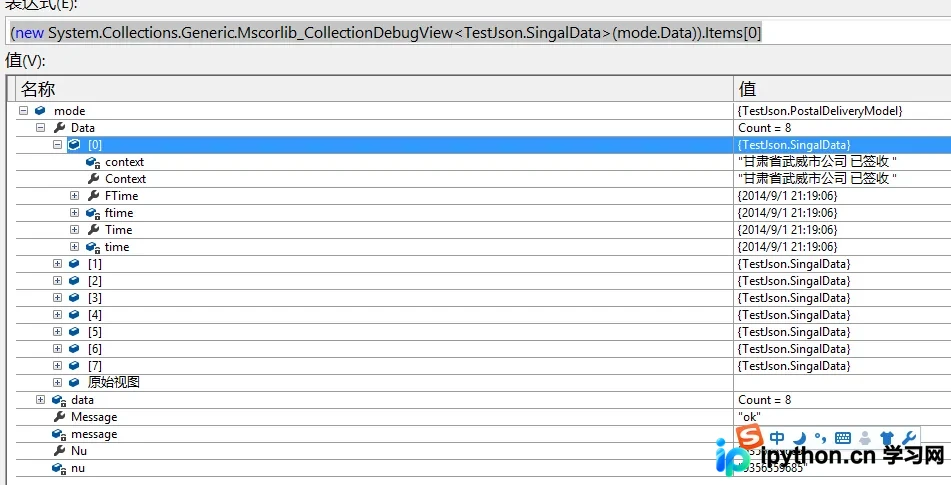Click the Count = 8 value of lowercase data
951x485 pixels.
click(x=765, y=400)
